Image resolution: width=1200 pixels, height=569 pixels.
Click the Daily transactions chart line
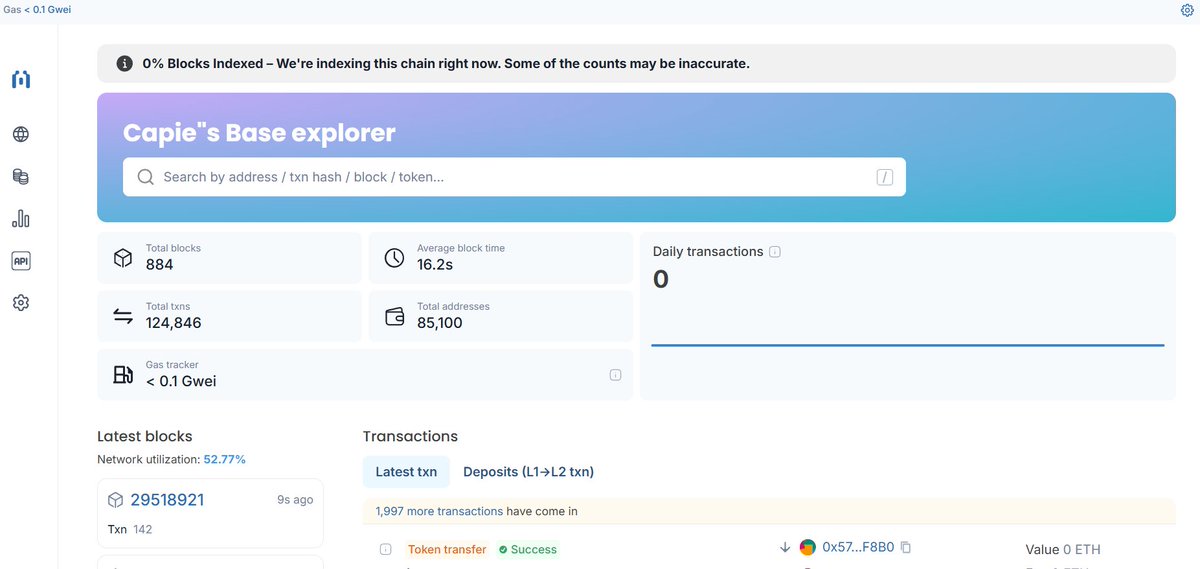[907, 345]
